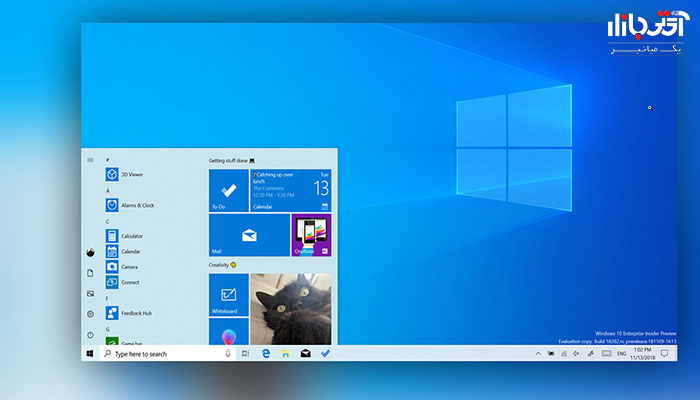This screenshot has width=700, height=400.
Task: Open the Mail app from the taskbar
Action: (x=305, y=354)
